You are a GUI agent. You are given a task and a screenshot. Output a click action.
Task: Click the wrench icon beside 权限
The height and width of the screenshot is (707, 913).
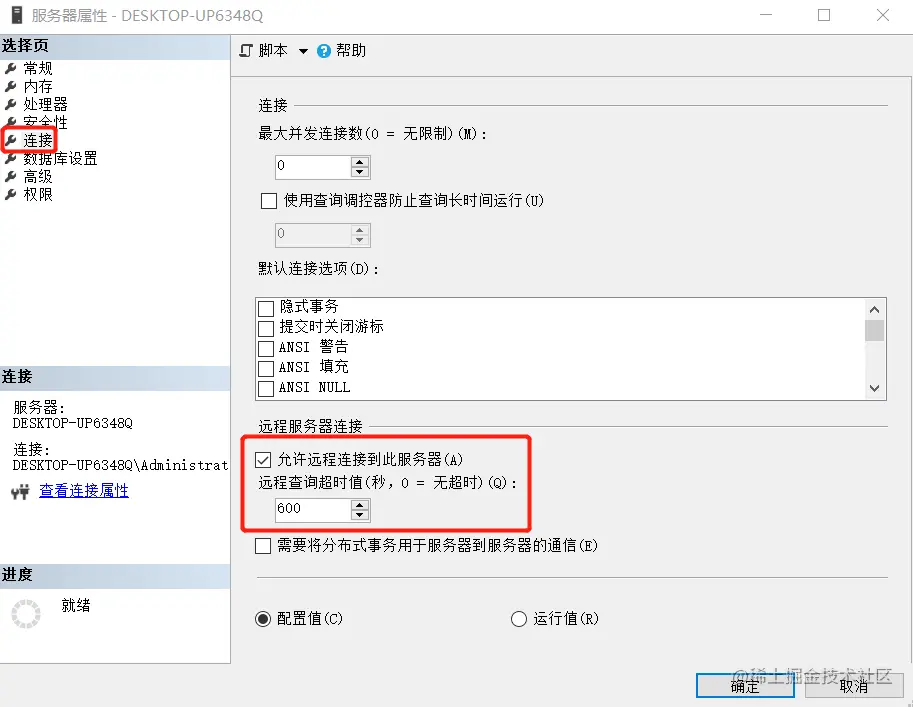10,195
